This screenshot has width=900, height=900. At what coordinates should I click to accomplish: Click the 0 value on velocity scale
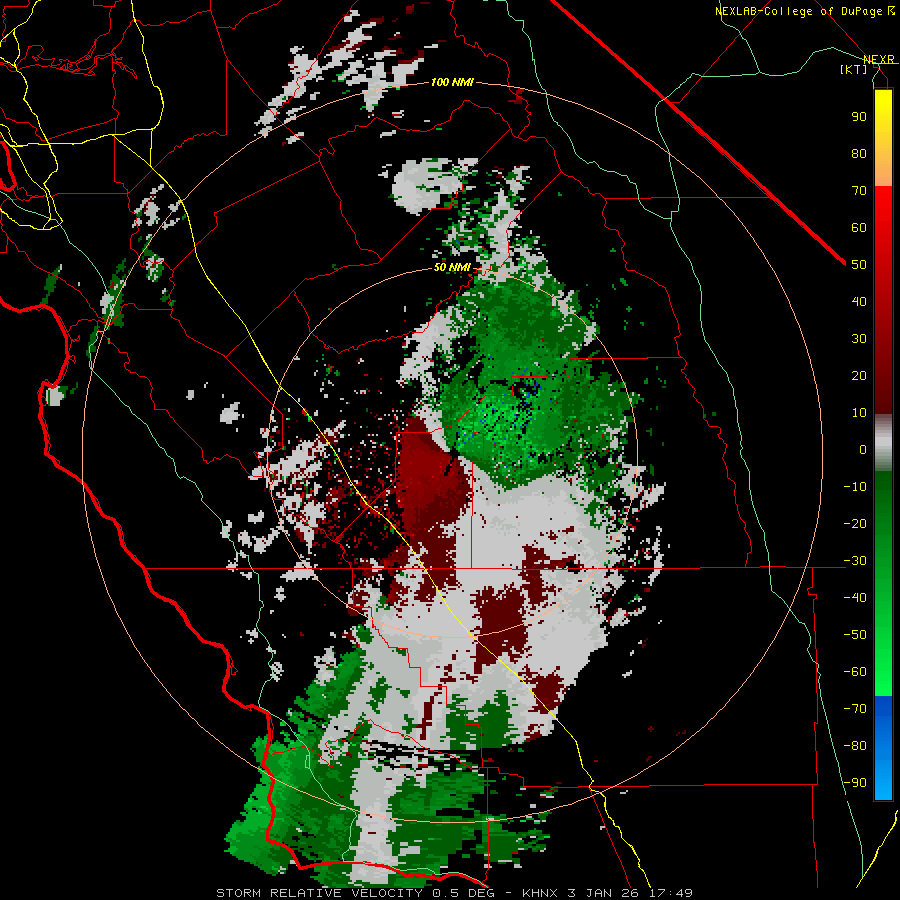click(x=863, y=450)
